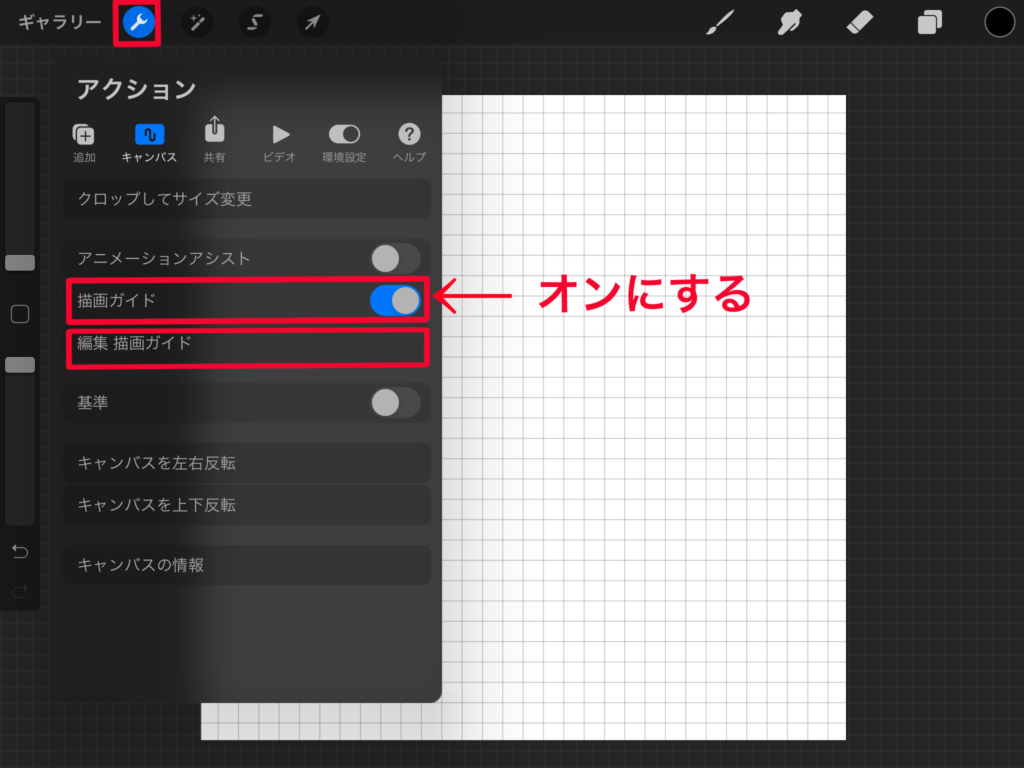The image size is (1024, 768).
Task: Toggle アニメーションアシスト switch
Action: (x=395, y=259)
